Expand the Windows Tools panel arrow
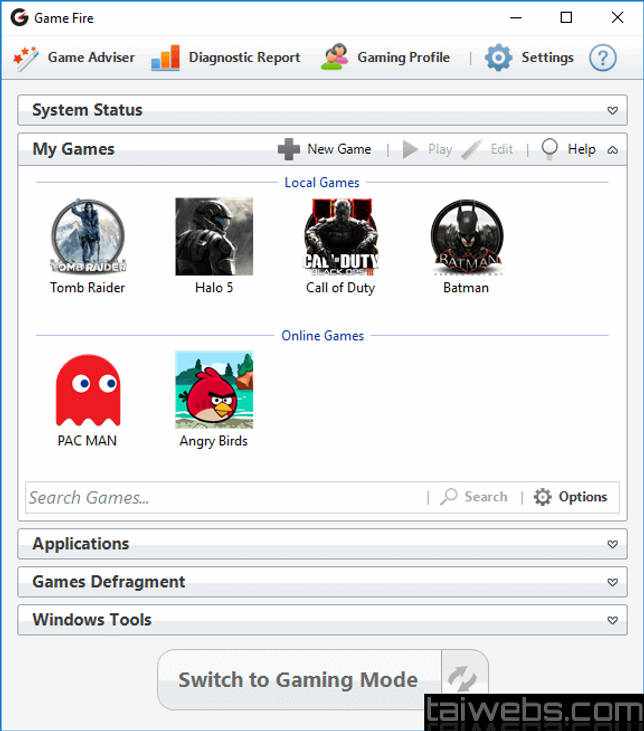The width and height of the screenshot is (644, 731). point(612,621)
